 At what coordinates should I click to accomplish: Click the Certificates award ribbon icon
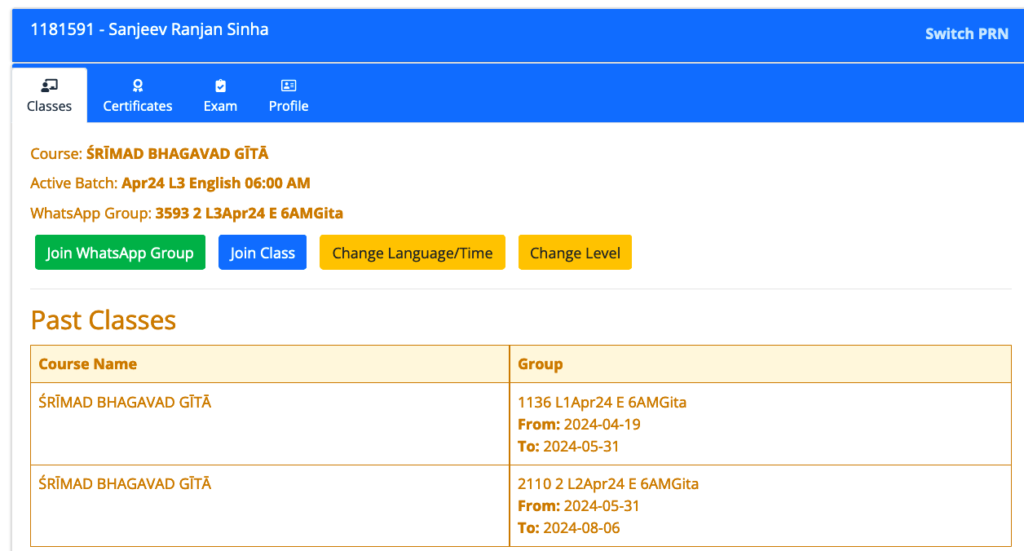coord(138,86)
